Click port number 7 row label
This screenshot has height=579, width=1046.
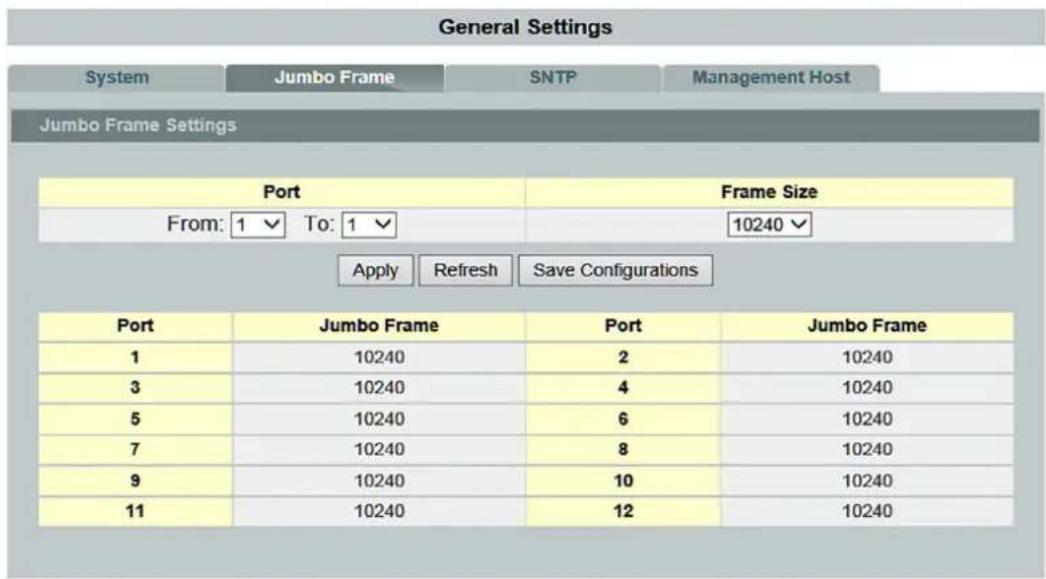(x=135, y=450)
